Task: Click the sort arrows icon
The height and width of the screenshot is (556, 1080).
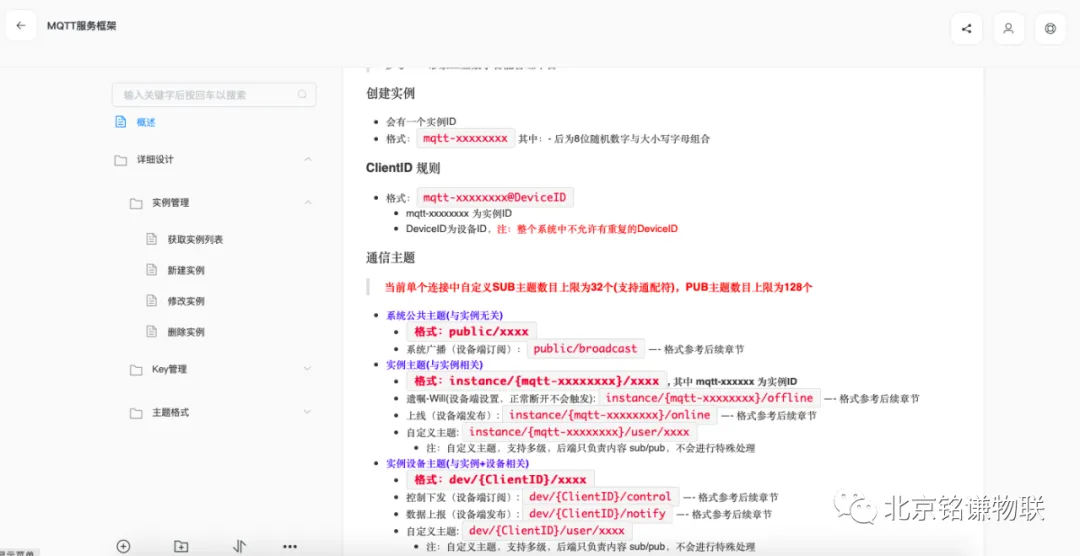Action: (x=239, y=546)
